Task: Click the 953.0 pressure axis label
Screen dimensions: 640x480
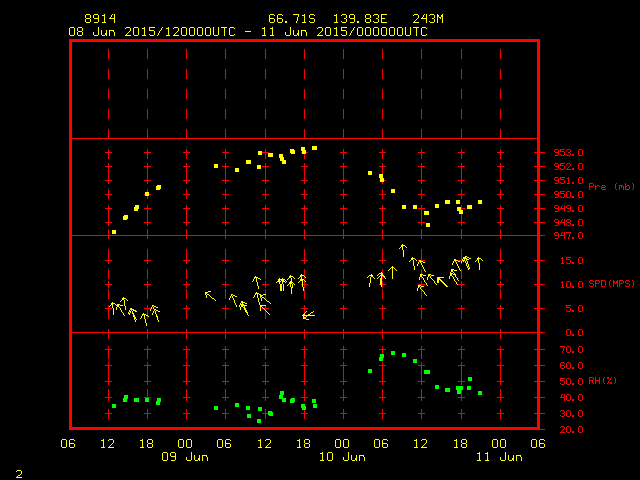Action: [x=569, y=153]
